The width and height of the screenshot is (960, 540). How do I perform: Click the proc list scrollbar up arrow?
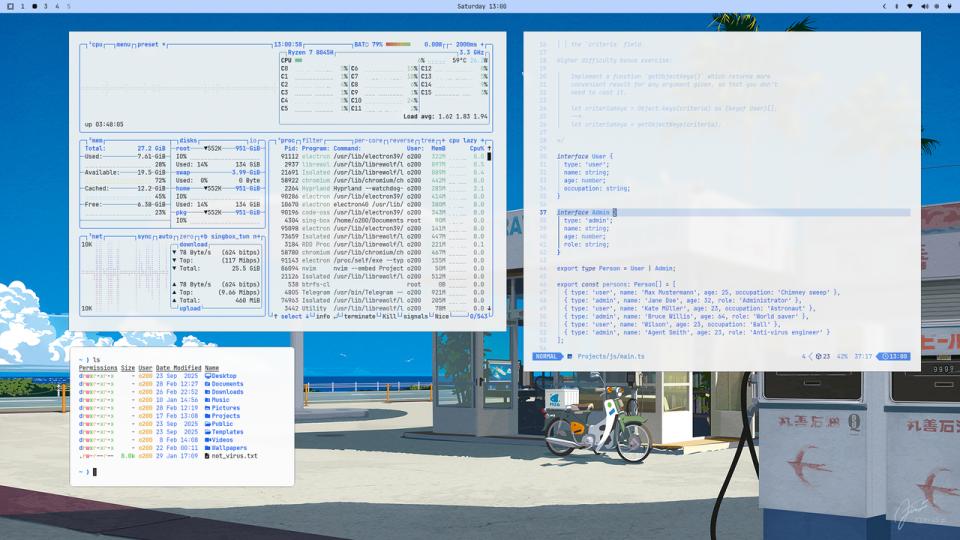[x=489, y=148]
